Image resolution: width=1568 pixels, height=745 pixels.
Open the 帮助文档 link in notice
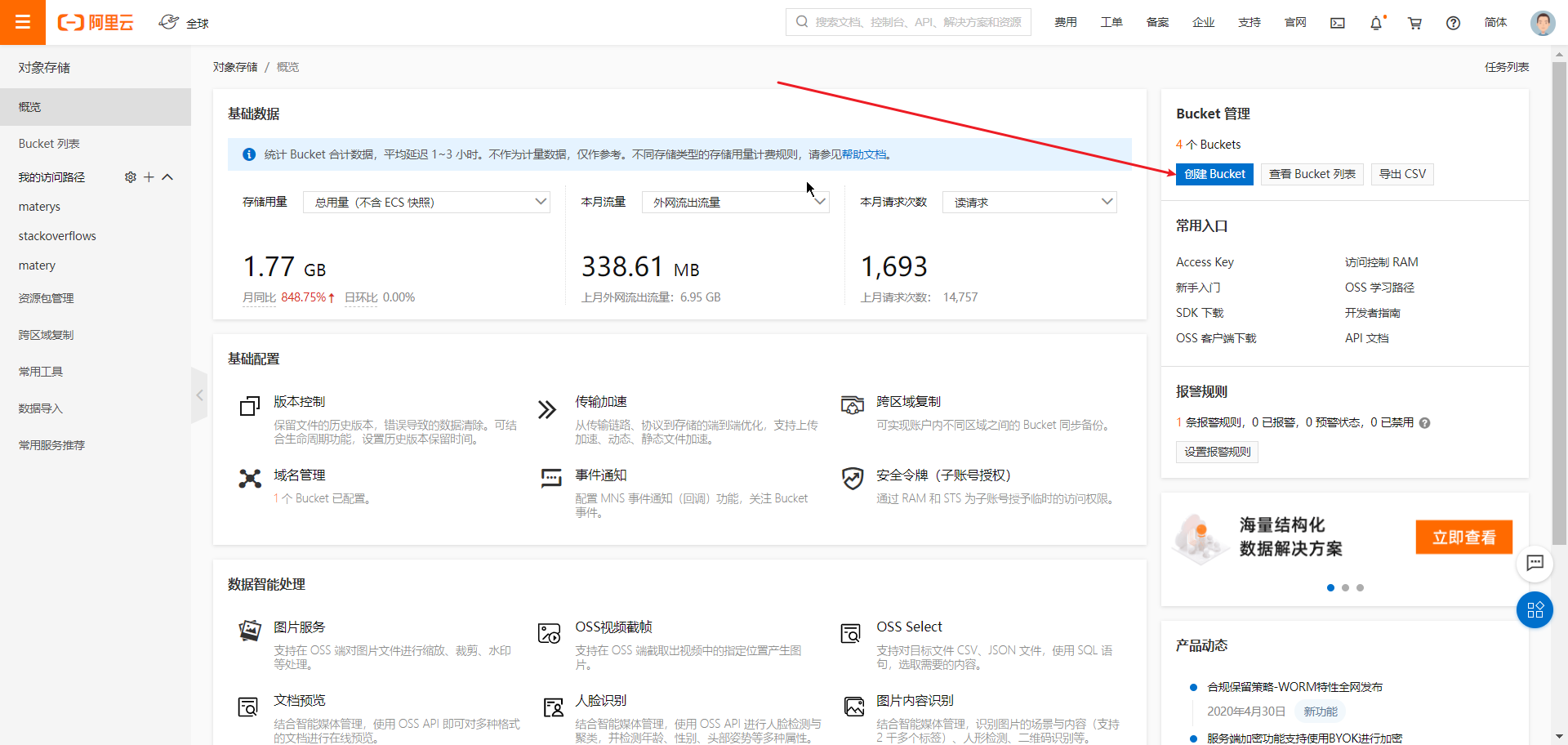[x=864, y=154]
